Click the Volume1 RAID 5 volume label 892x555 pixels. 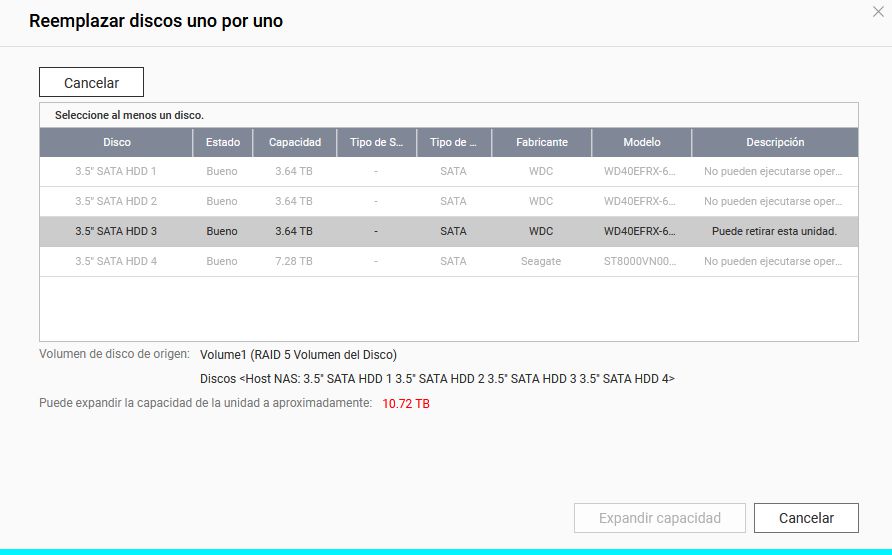click(298, 355)
